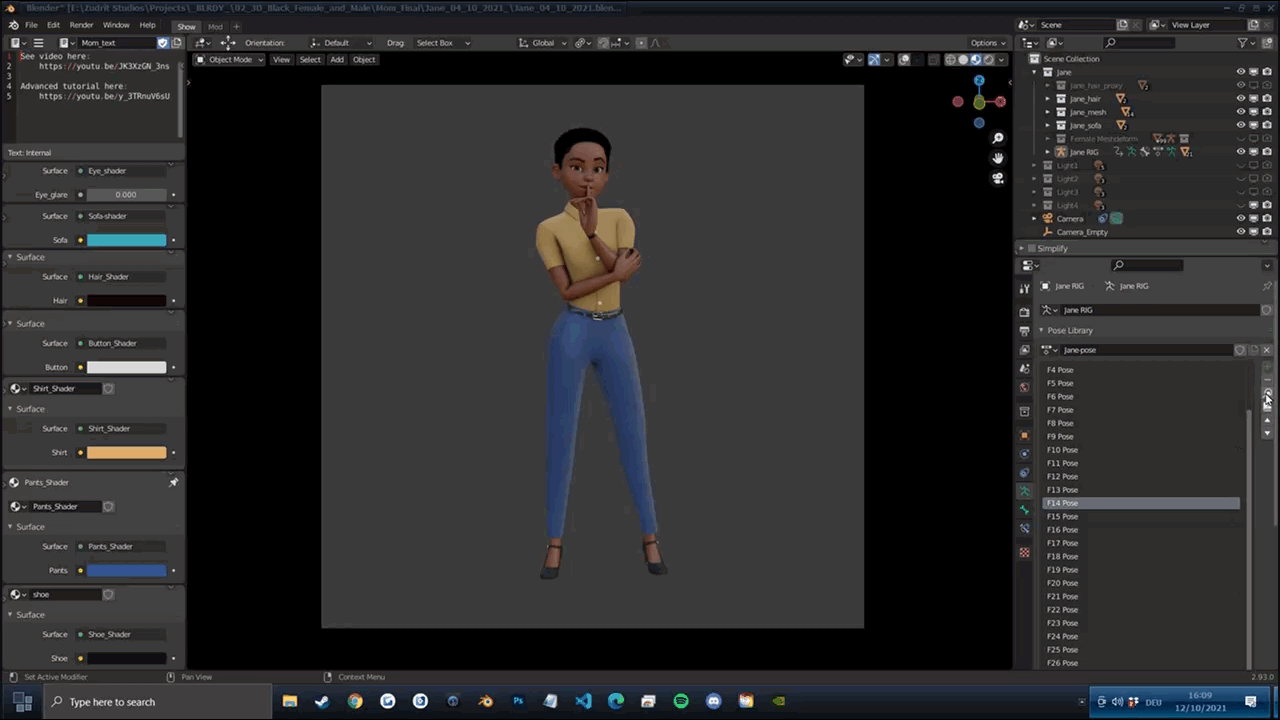
Task: Open the Select Box drag dropdown
Action: [x=441, y=43]
